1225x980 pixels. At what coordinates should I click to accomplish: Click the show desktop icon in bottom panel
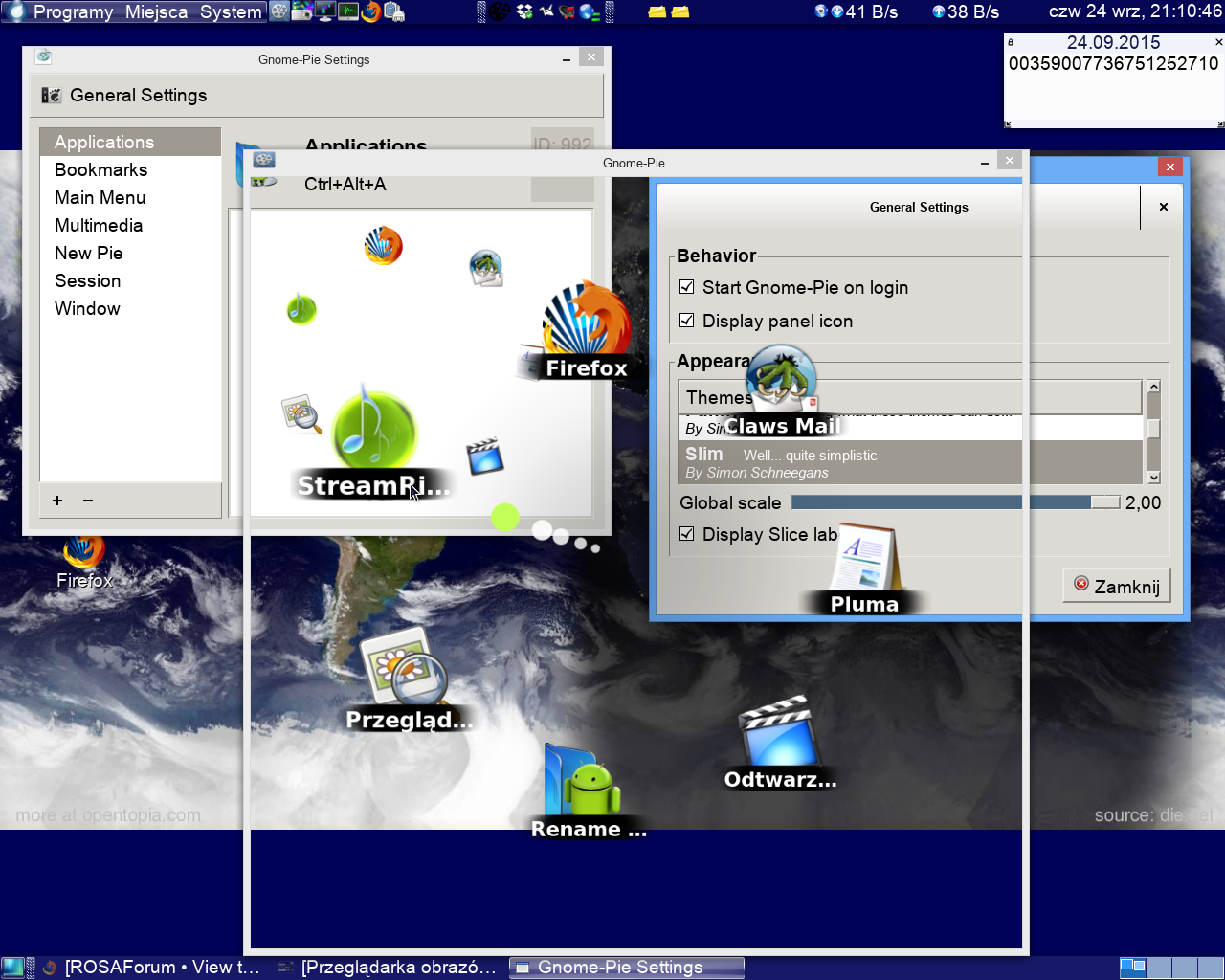[12, 968]
